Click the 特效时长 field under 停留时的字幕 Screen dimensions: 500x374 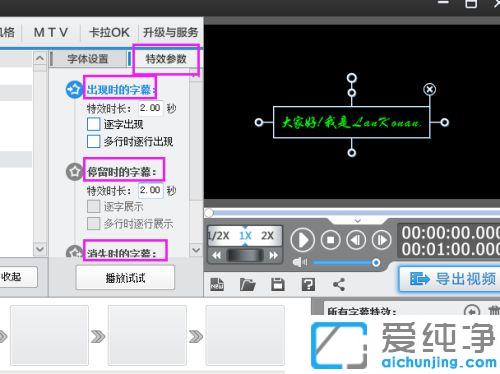click(150, 190)
